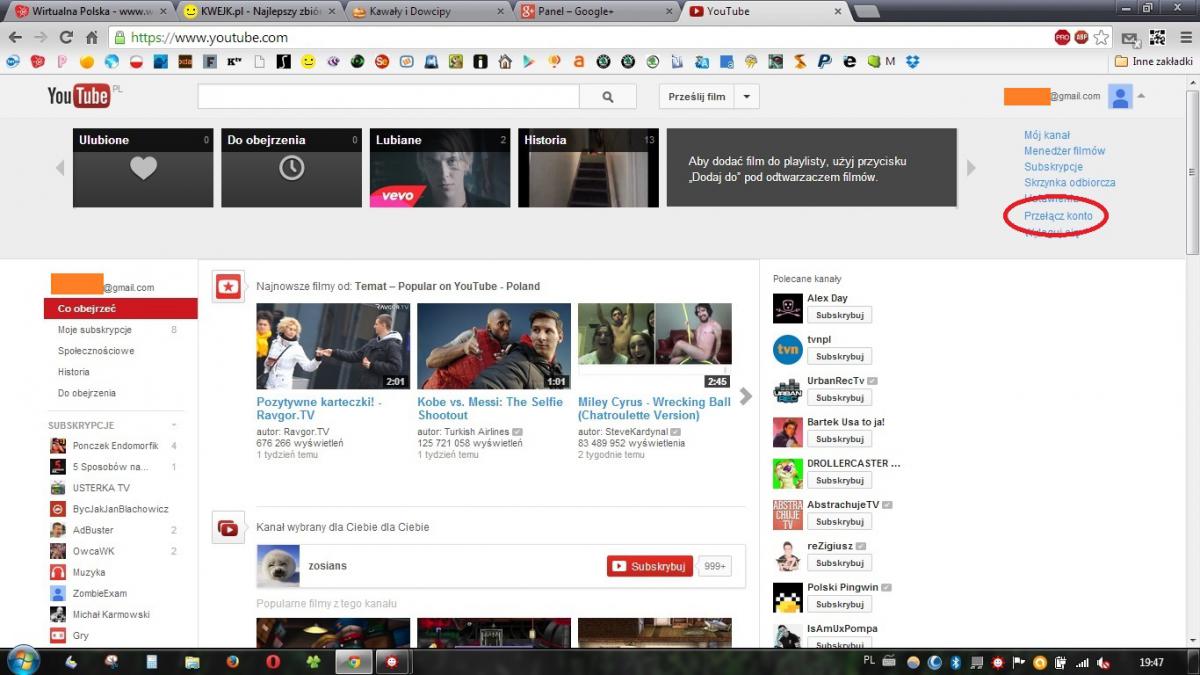
Task: Open Skrzynka odbiorcza link
Action: pyautogui.click(x=1070, y=183)
